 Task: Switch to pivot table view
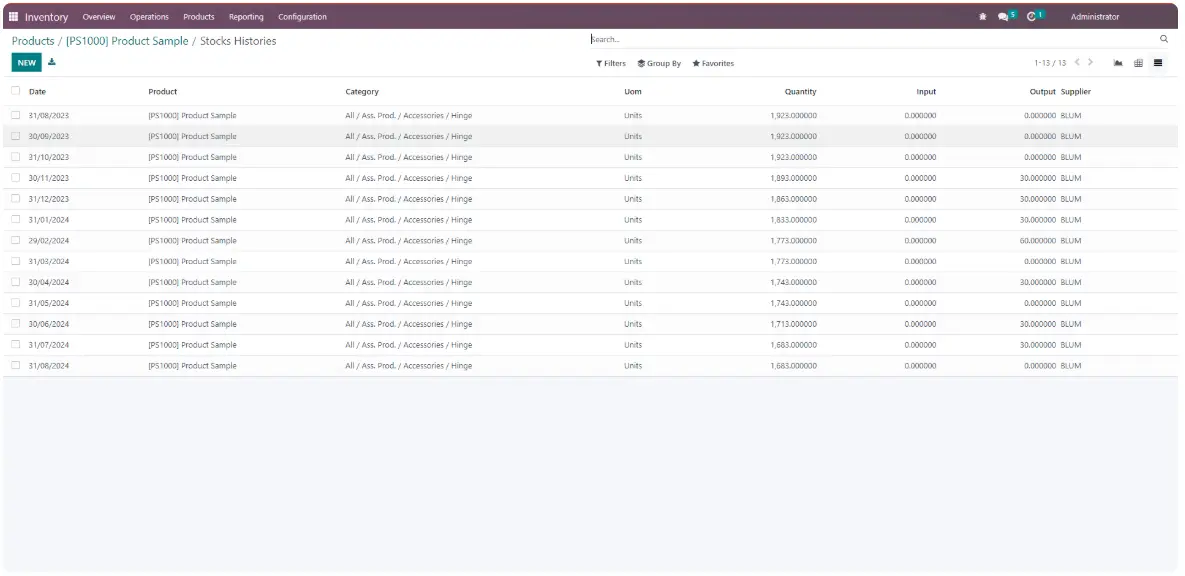point(1138,63)
